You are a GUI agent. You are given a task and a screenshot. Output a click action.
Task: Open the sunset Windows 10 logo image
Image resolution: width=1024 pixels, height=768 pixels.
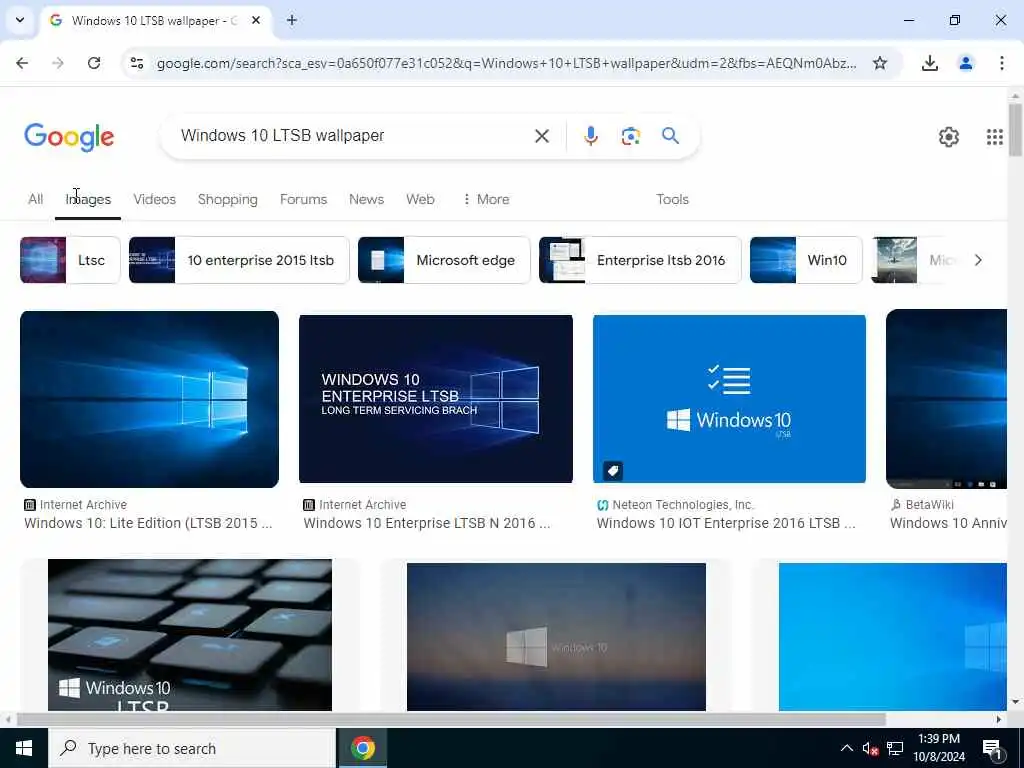point(556,637)
